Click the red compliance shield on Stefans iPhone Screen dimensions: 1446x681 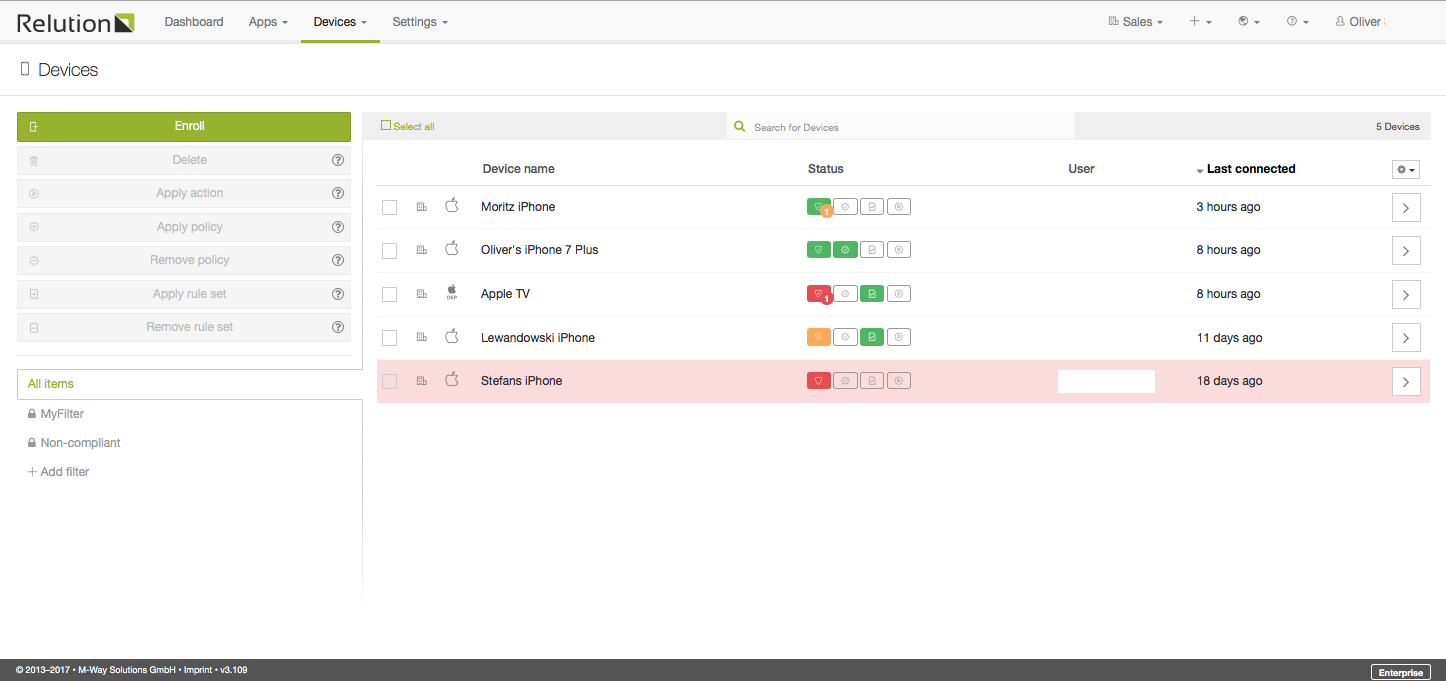(x=818, y=381)
